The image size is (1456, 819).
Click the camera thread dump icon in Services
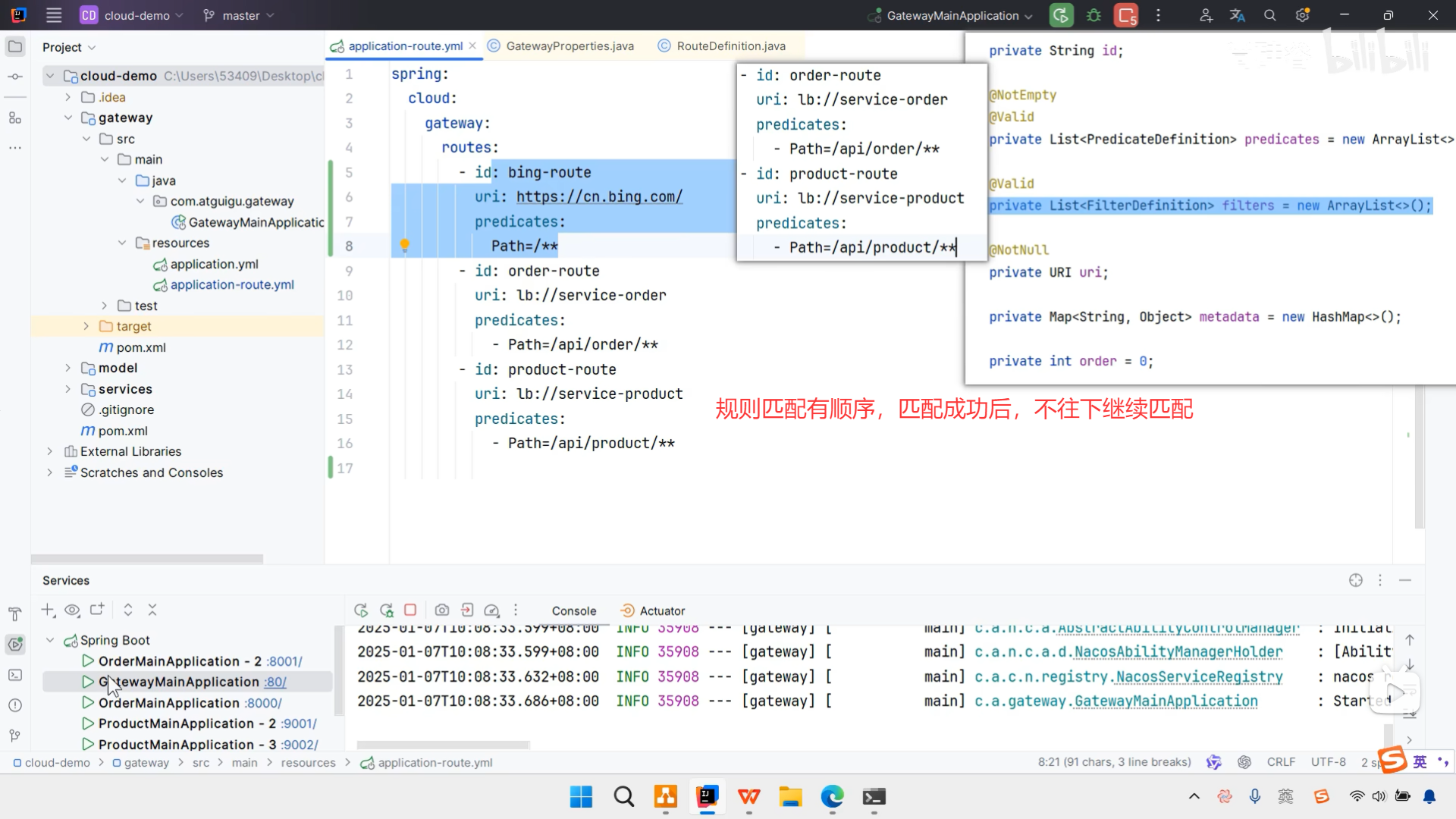[441, 610]
